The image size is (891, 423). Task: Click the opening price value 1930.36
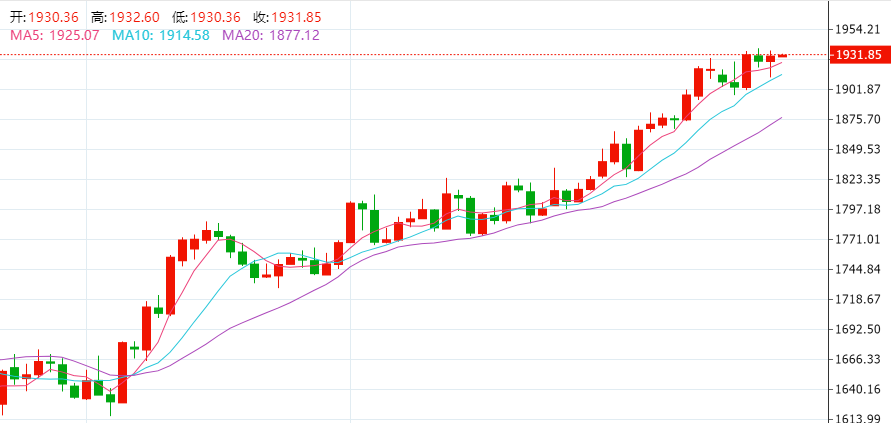point(53,18)
